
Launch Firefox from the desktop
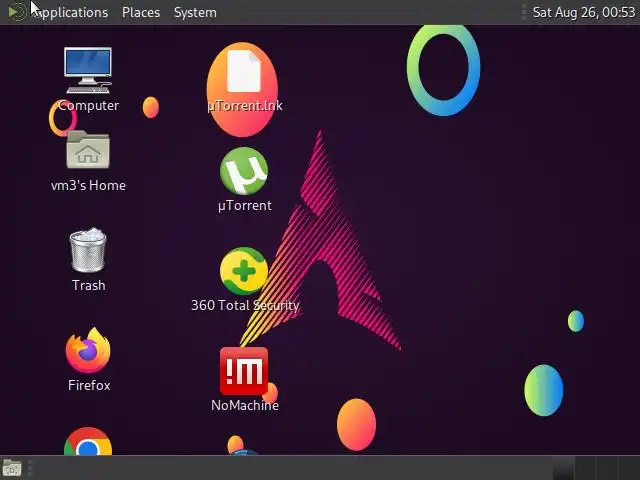[x=88, y=350]
